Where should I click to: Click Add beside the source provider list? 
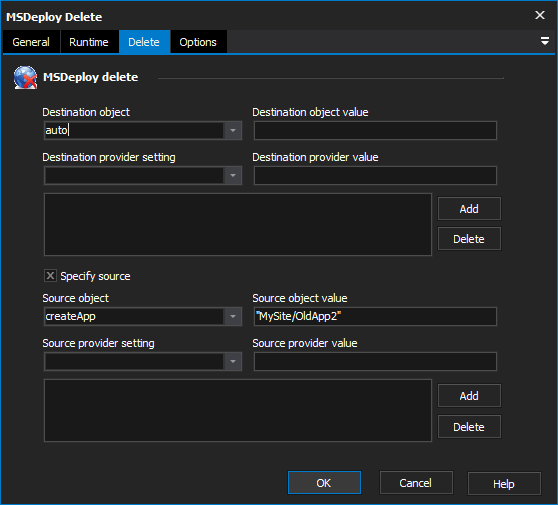click(469, 396)
